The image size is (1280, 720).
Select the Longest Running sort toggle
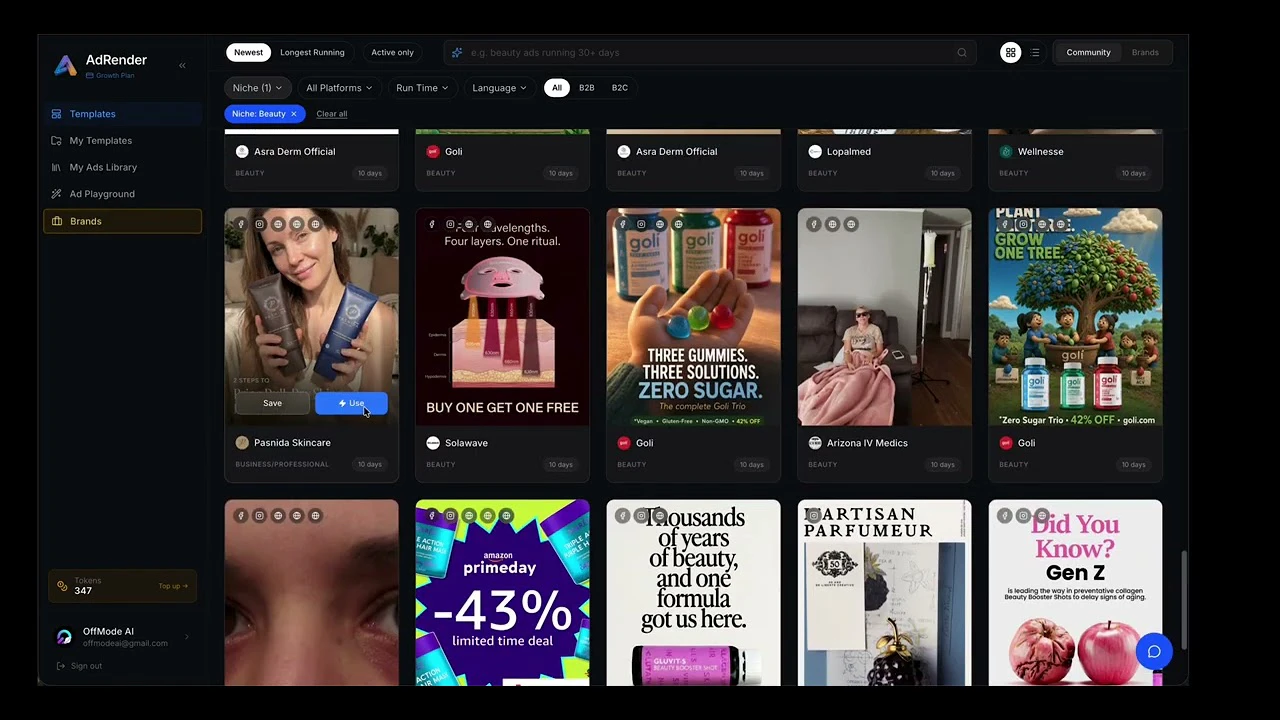click(x=312, y=52)
